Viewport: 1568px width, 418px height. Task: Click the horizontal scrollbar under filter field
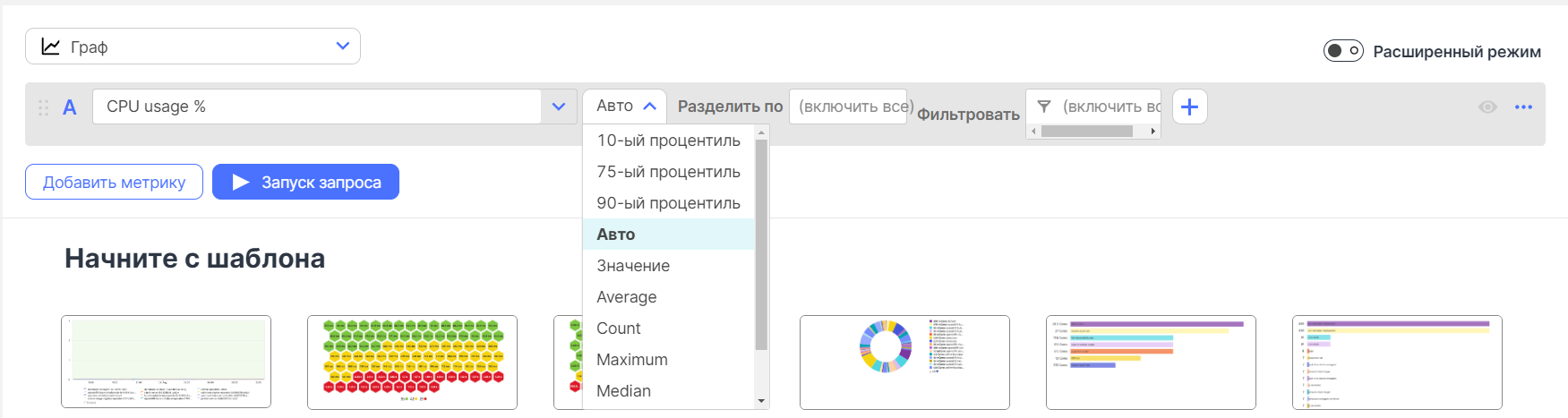(x=1086, y=132)
